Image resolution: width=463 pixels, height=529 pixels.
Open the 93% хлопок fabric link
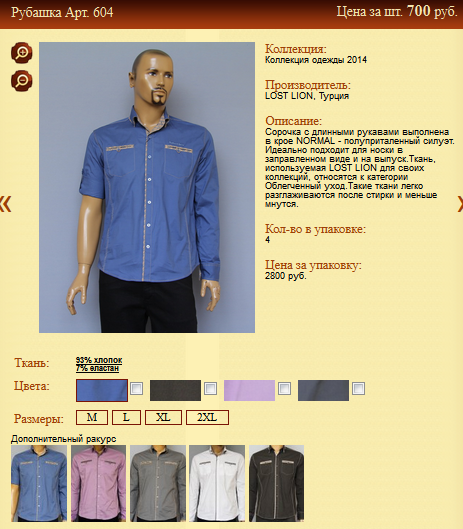click(x=99, y=360)
